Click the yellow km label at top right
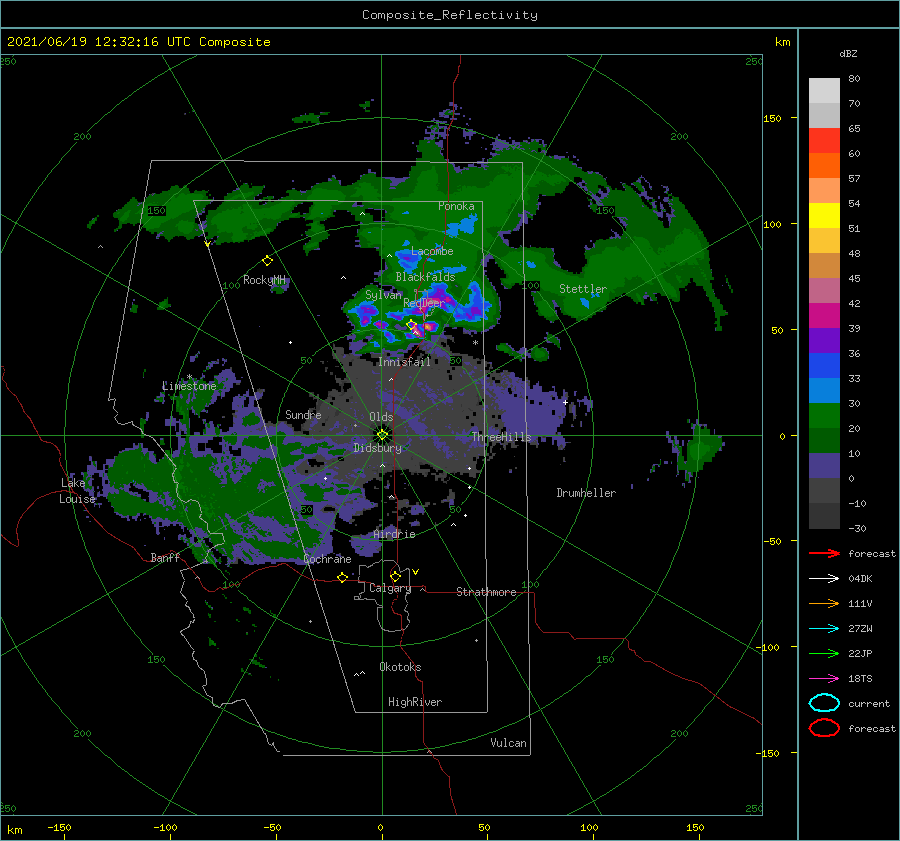The width and height of the screenshot is (900, 841). coord(782,42)
